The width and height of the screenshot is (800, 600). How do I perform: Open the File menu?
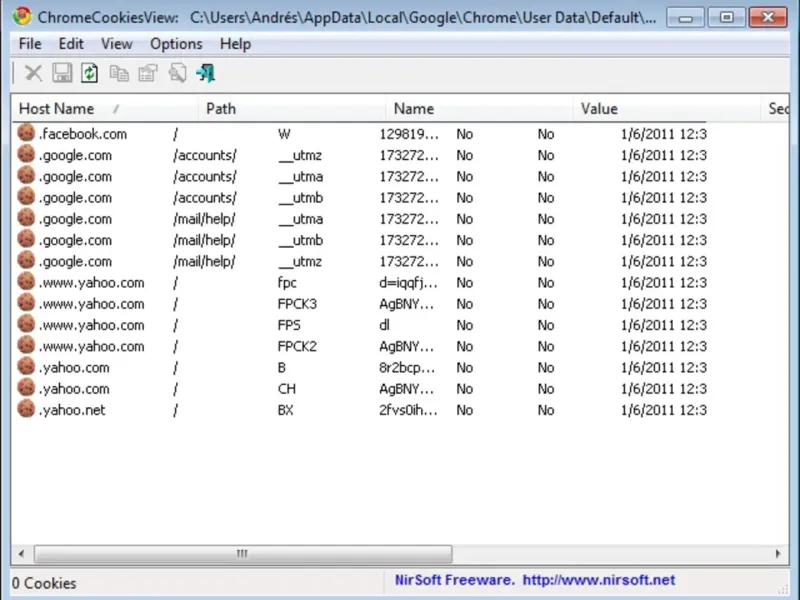tap(30, 44)
